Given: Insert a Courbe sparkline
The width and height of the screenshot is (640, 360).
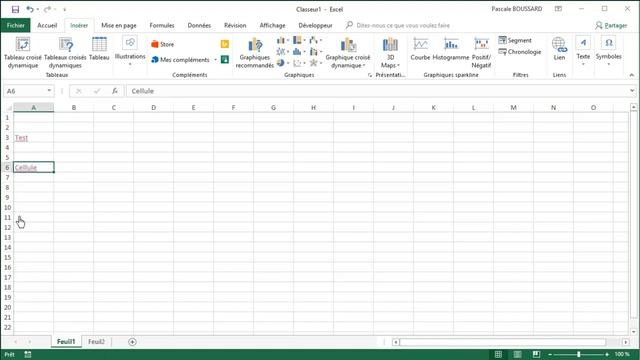Looking at the screenshot, I should tap(420, 49).
